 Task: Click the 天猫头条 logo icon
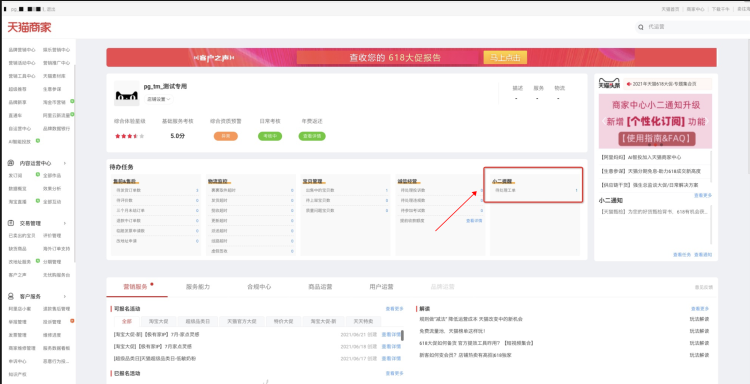pos(609,84)
